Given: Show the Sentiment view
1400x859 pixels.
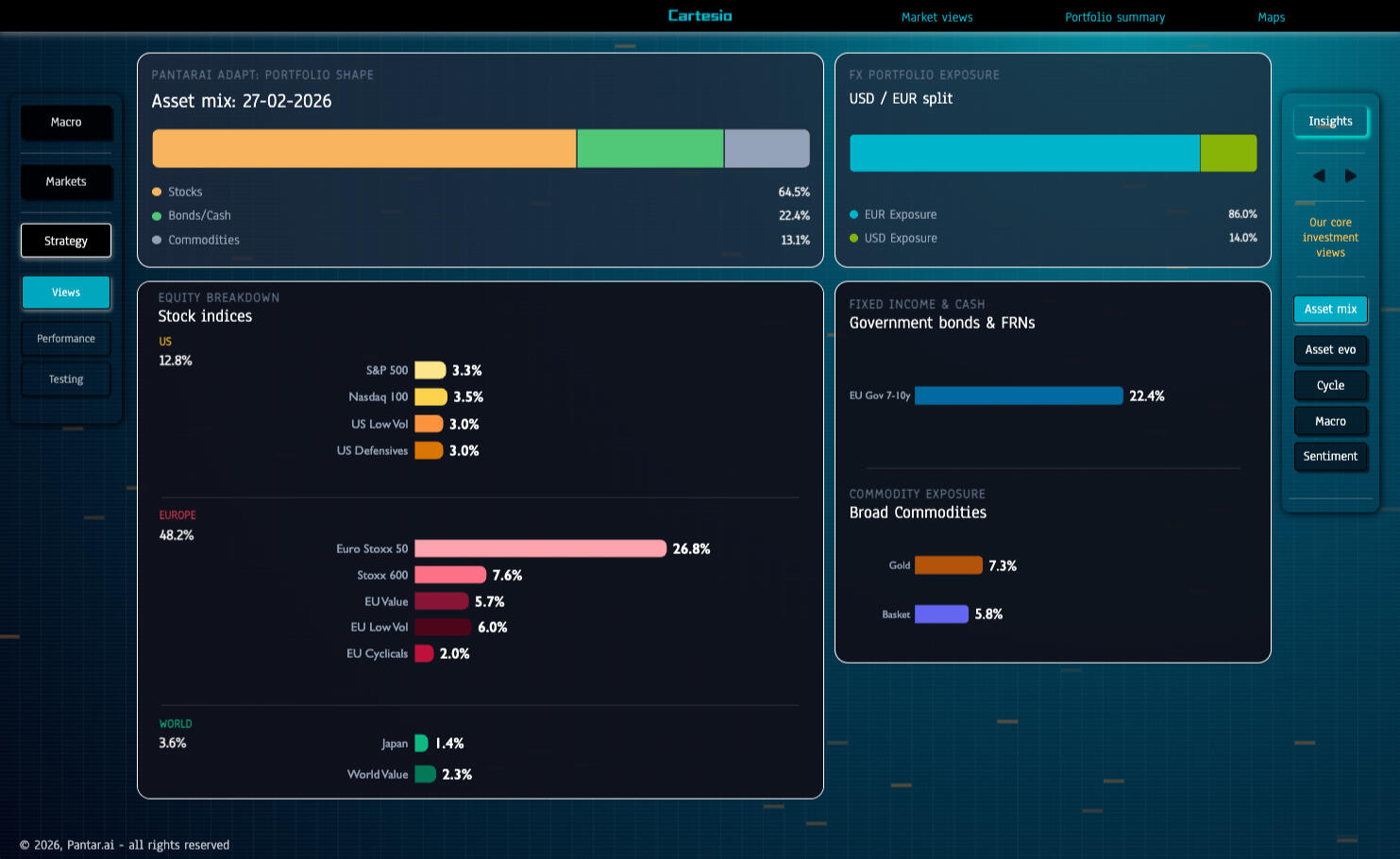Looking at the screenshot, I should point(1330,457).
